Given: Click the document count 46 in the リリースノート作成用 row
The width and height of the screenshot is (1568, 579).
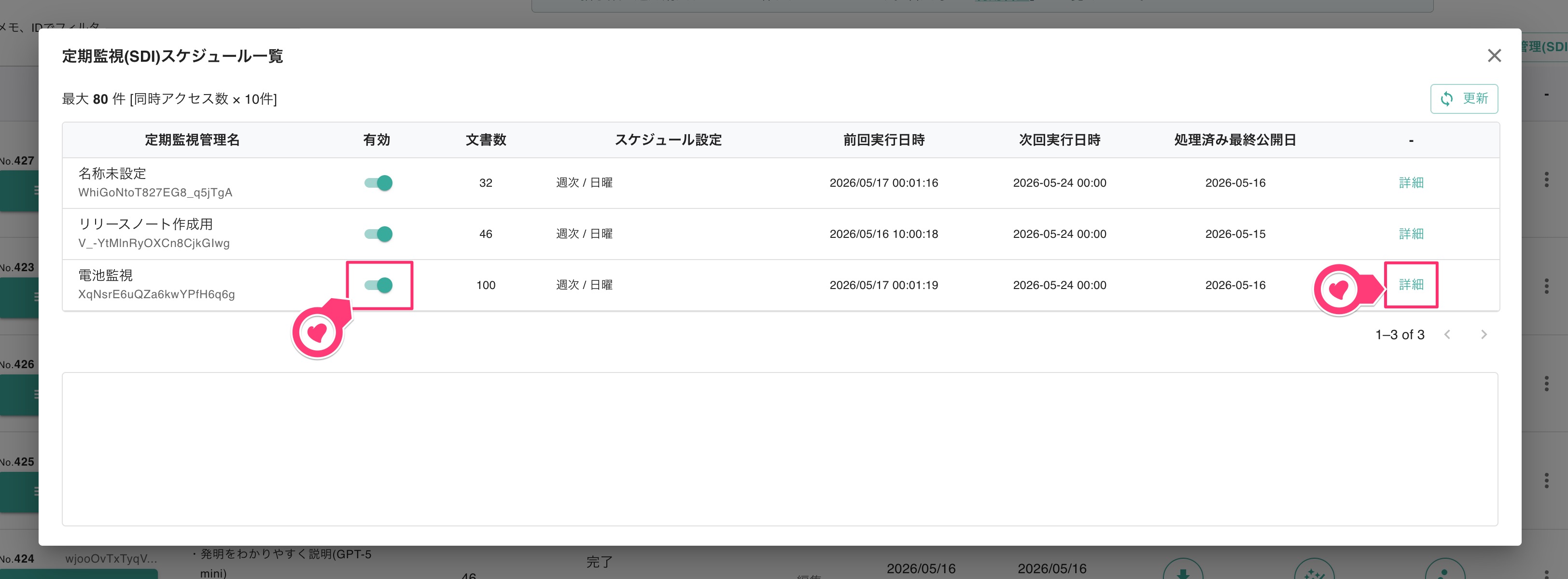Looking at the screenshot, I should (x=486, y=234).
